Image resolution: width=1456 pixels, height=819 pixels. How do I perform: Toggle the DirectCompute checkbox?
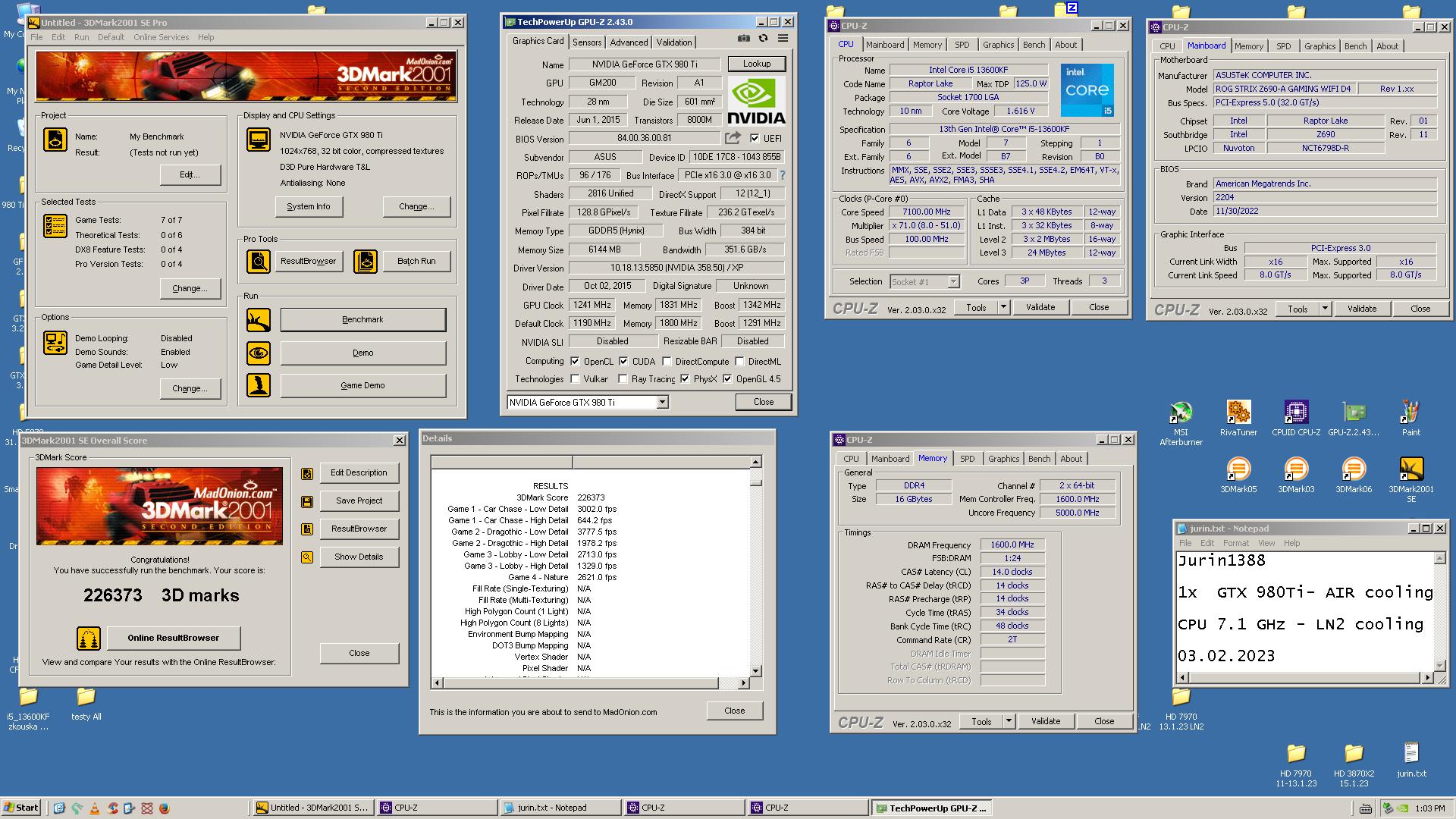pyautogui.click(x=667, y=362)
